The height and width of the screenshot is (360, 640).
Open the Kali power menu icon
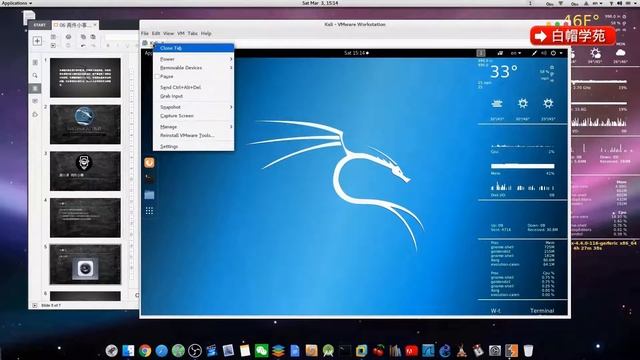[x=553, y=53]
